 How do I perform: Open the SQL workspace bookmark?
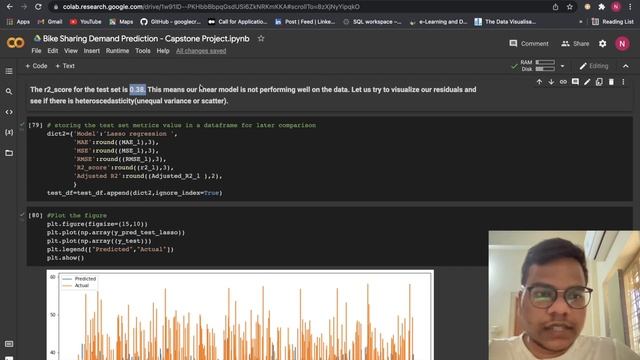click(372, 22)
